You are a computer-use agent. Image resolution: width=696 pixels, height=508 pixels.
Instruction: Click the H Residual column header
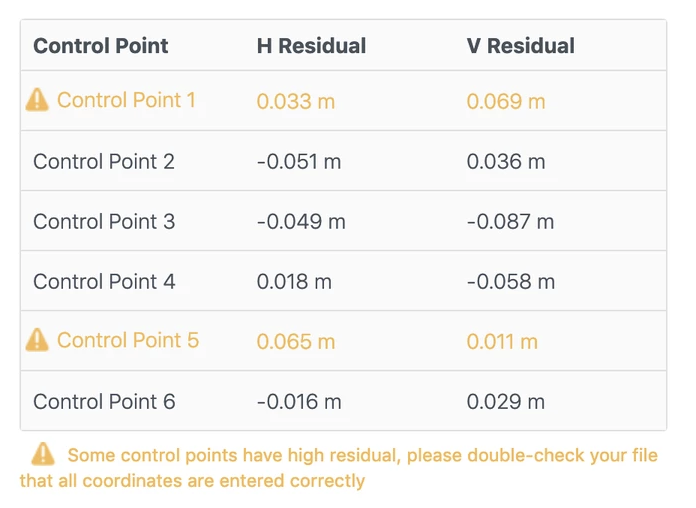point(312,46)
